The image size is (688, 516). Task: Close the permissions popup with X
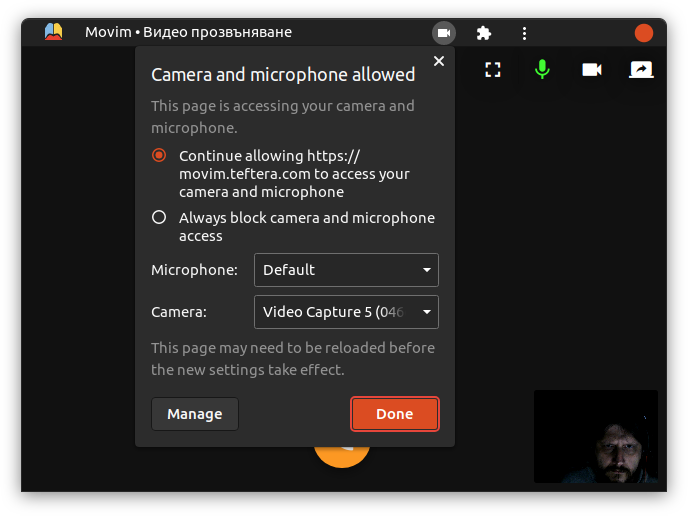coord(438,61)
